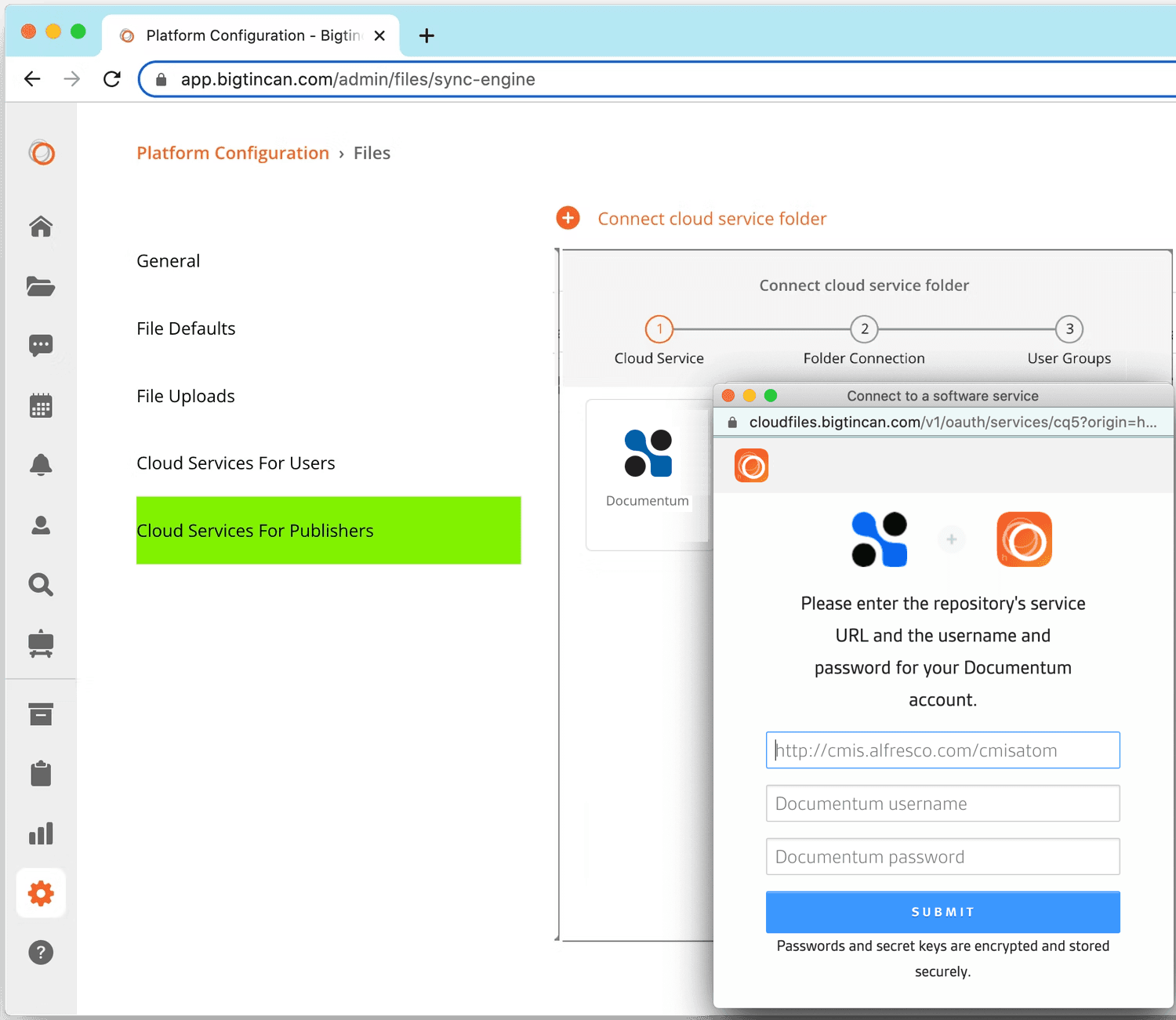Open the File Defaults section
The width and height of the screenshot is (1176, 1020).
pos(186,329)
